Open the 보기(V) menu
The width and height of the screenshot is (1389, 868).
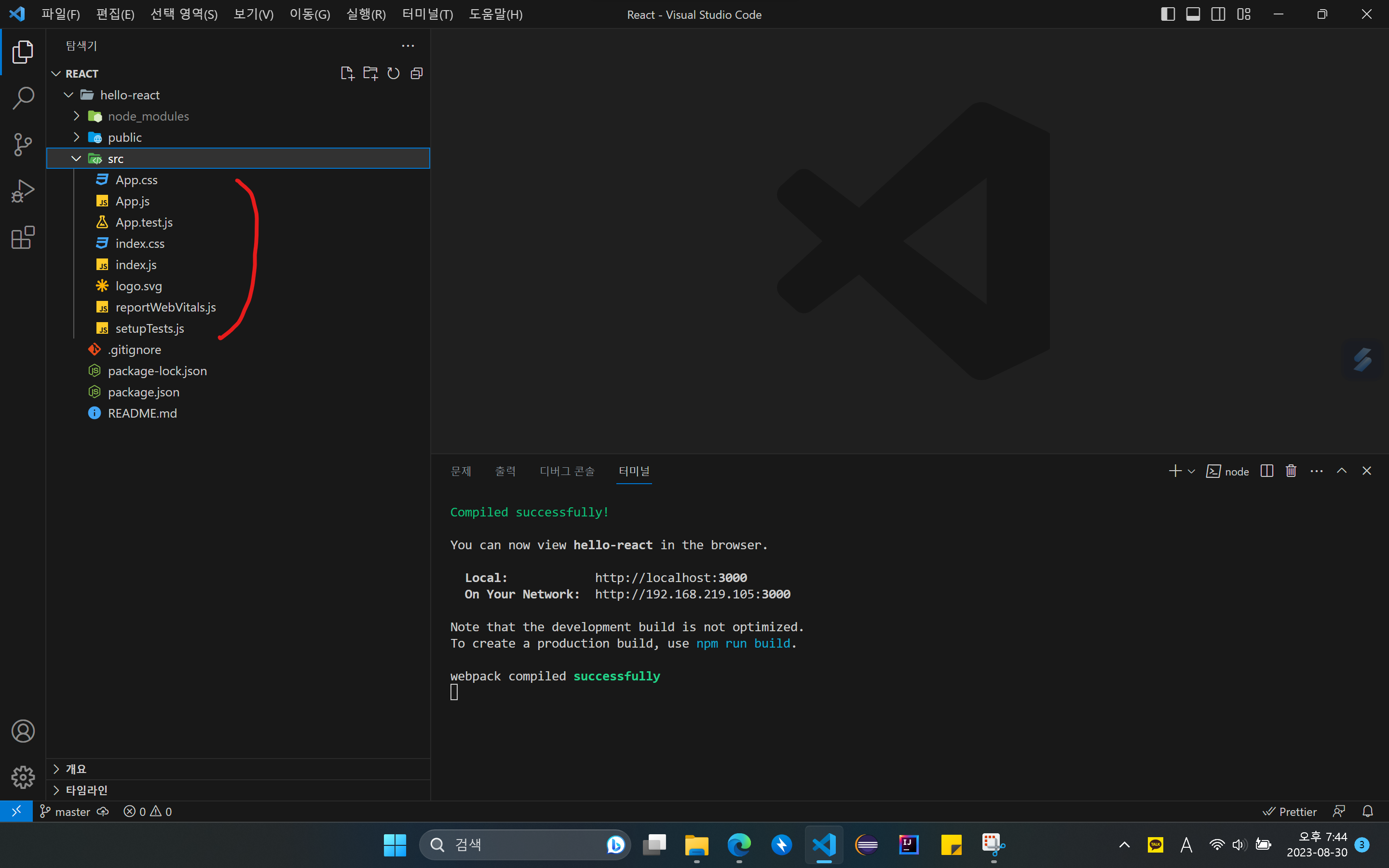click(253, 14)
